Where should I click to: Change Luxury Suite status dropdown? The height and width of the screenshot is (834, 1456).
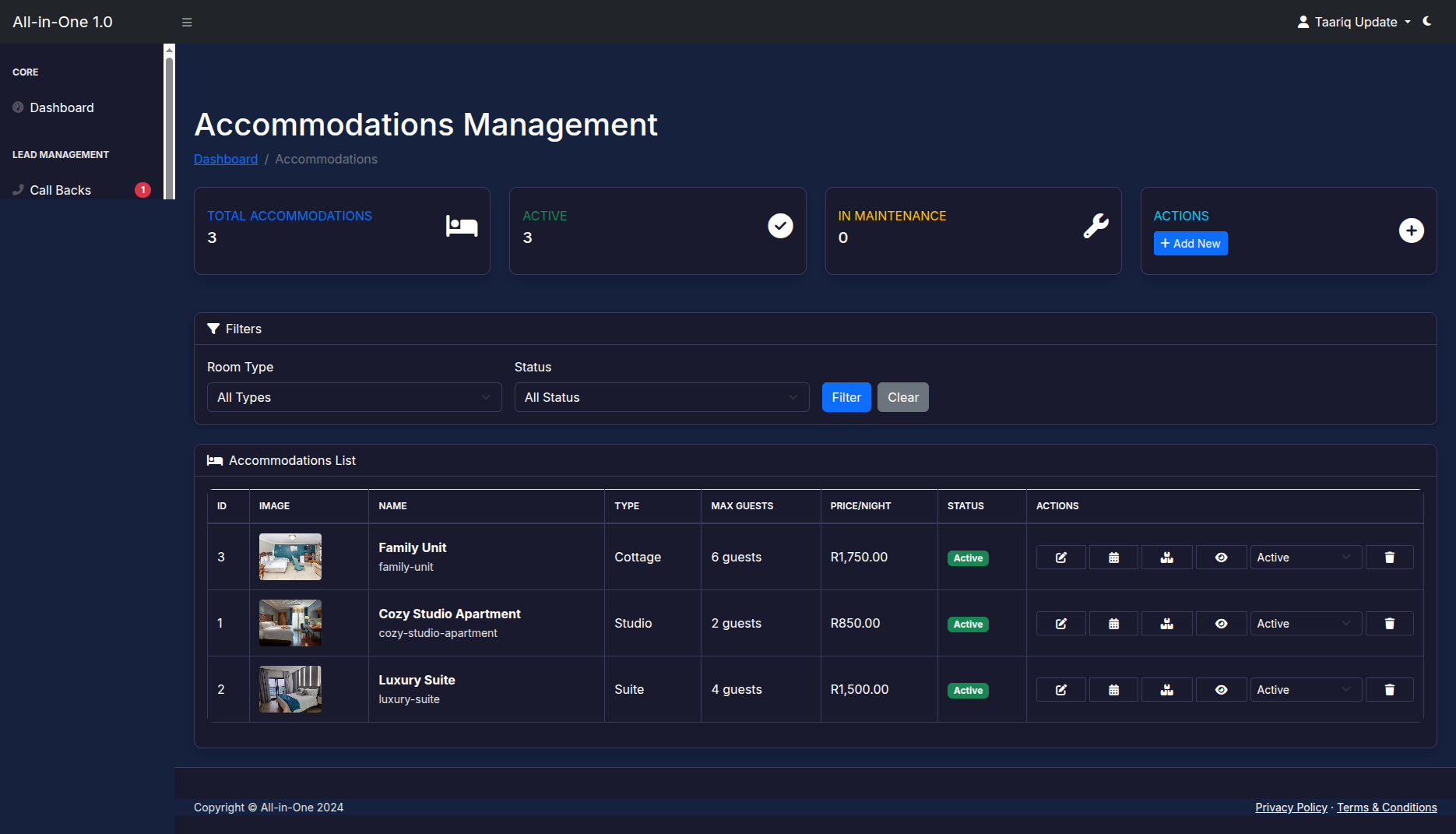point(1306,690)
